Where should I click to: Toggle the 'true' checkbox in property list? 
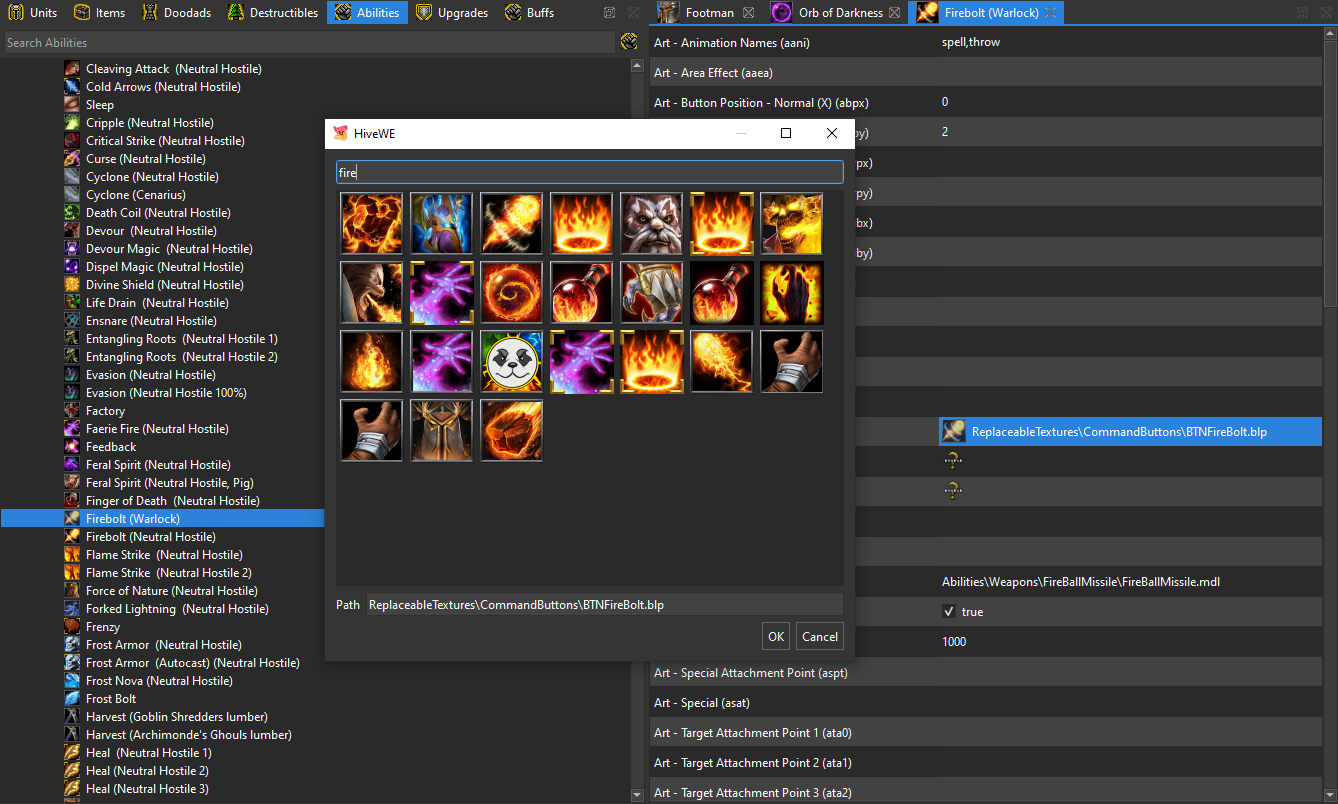tap(949, 612)
